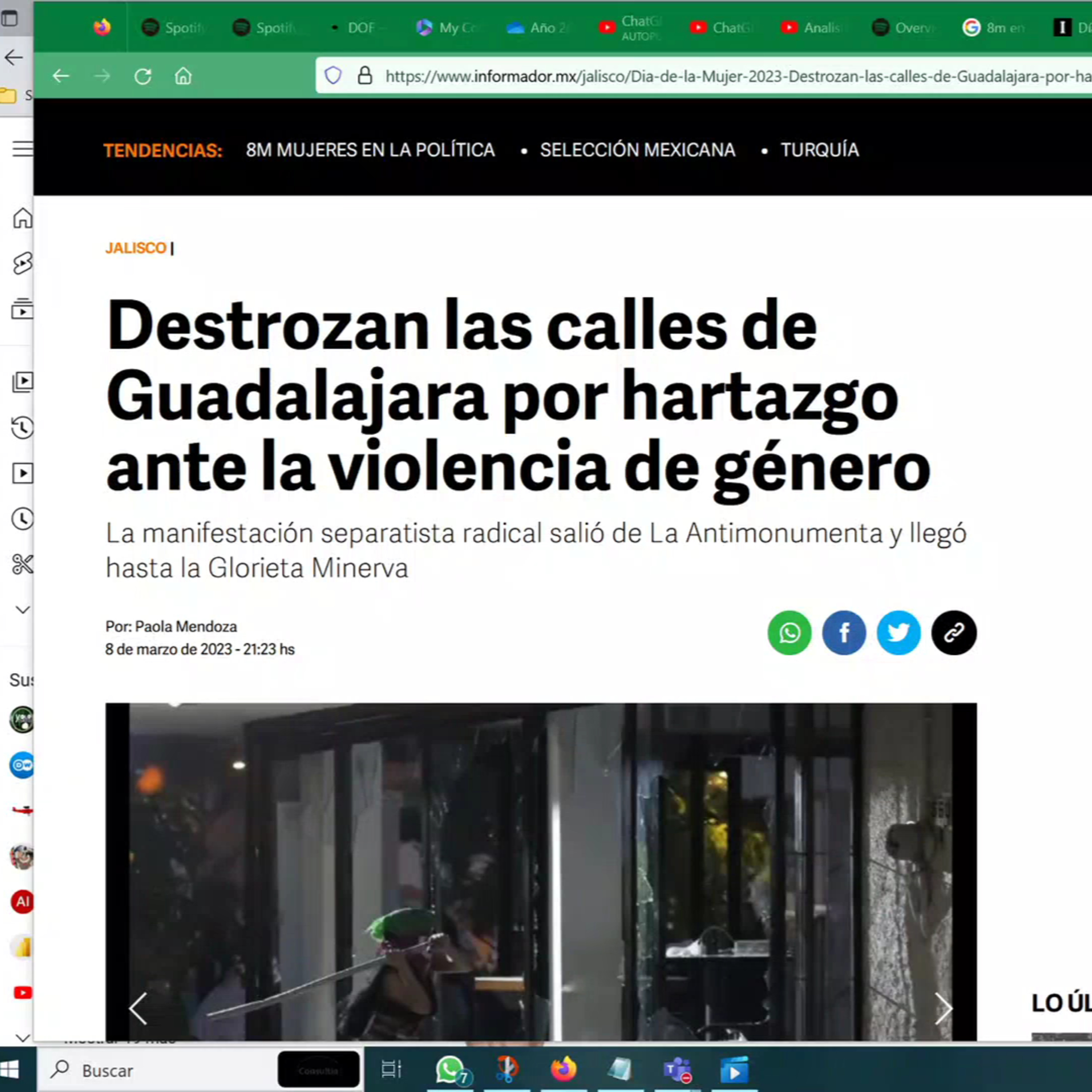Open watch later clock icon in sidebar
This screenshot has width=1092, height=1092.
[23, 519]
